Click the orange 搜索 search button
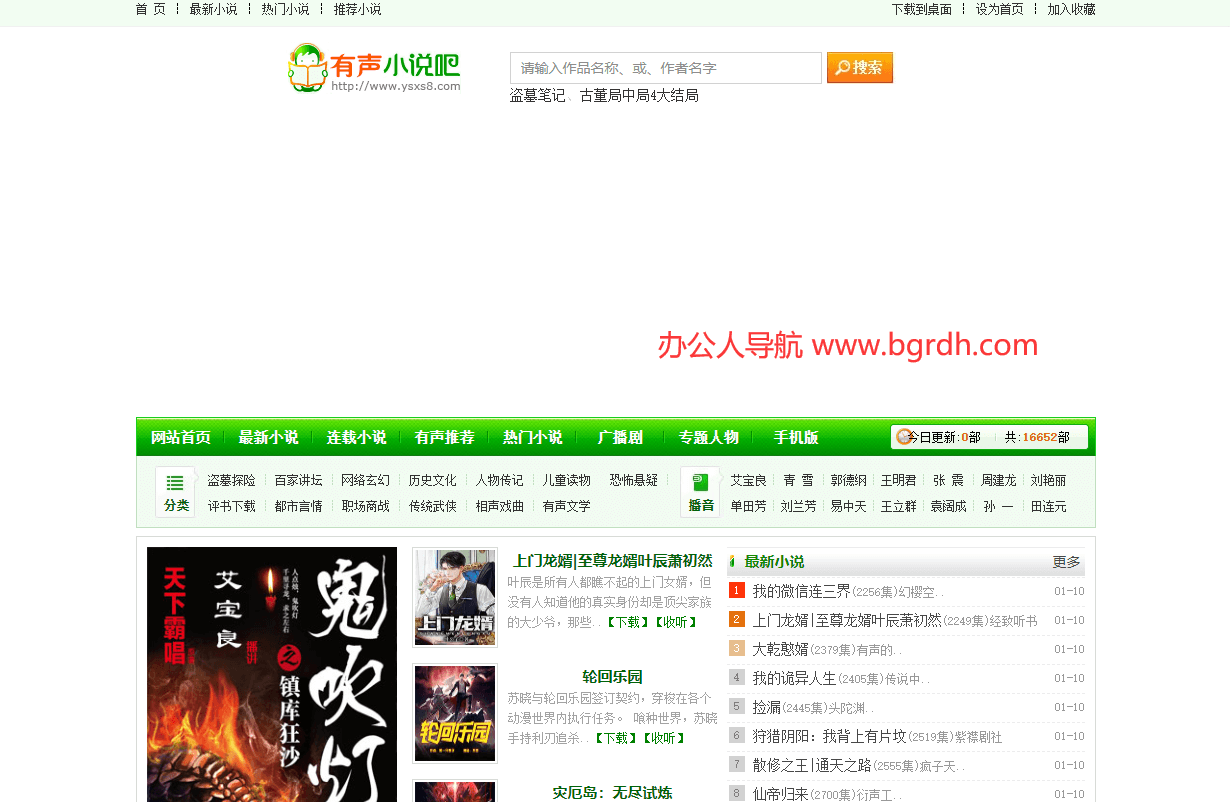The height and width of the screenshot is (802, 1230). click(859, 68)
